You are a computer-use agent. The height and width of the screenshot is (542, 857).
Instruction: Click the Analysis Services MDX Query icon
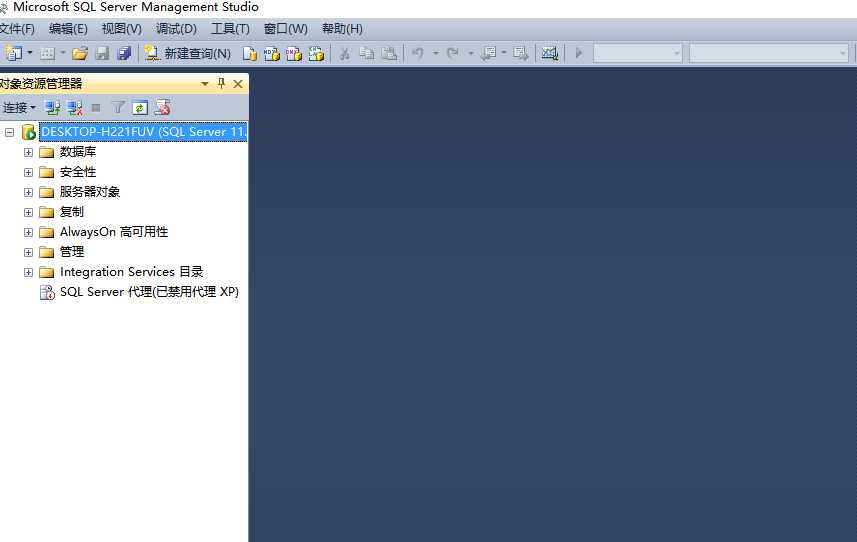coord(272,54)
